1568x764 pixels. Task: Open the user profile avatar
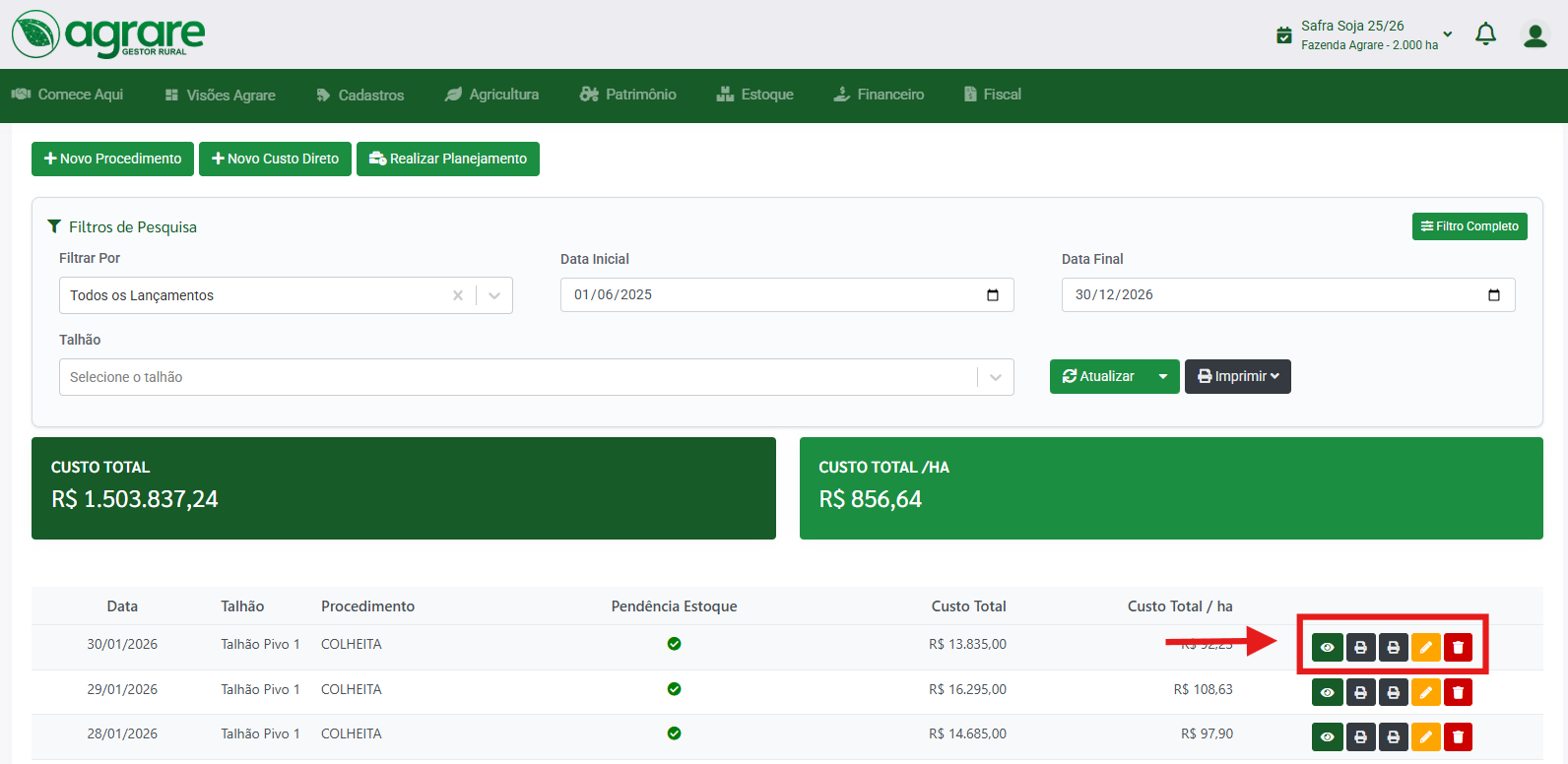pyautogui.click(x=1535, y=35)
